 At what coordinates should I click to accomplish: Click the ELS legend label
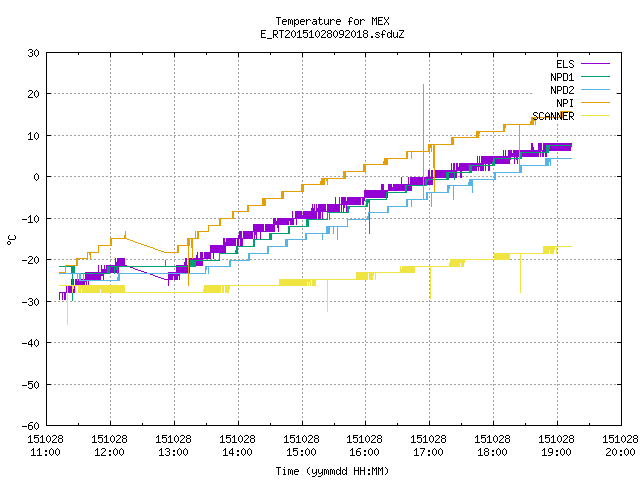coord(565,64)
